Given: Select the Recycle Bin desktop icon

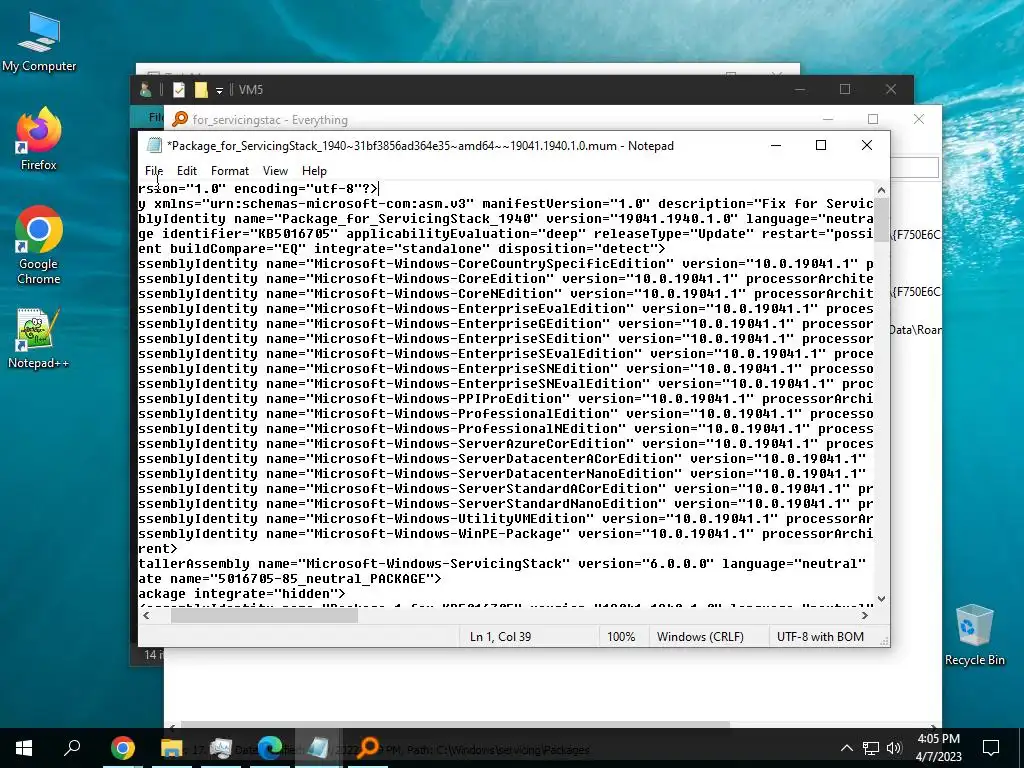Looking at the screenshot, I should 974,635.
